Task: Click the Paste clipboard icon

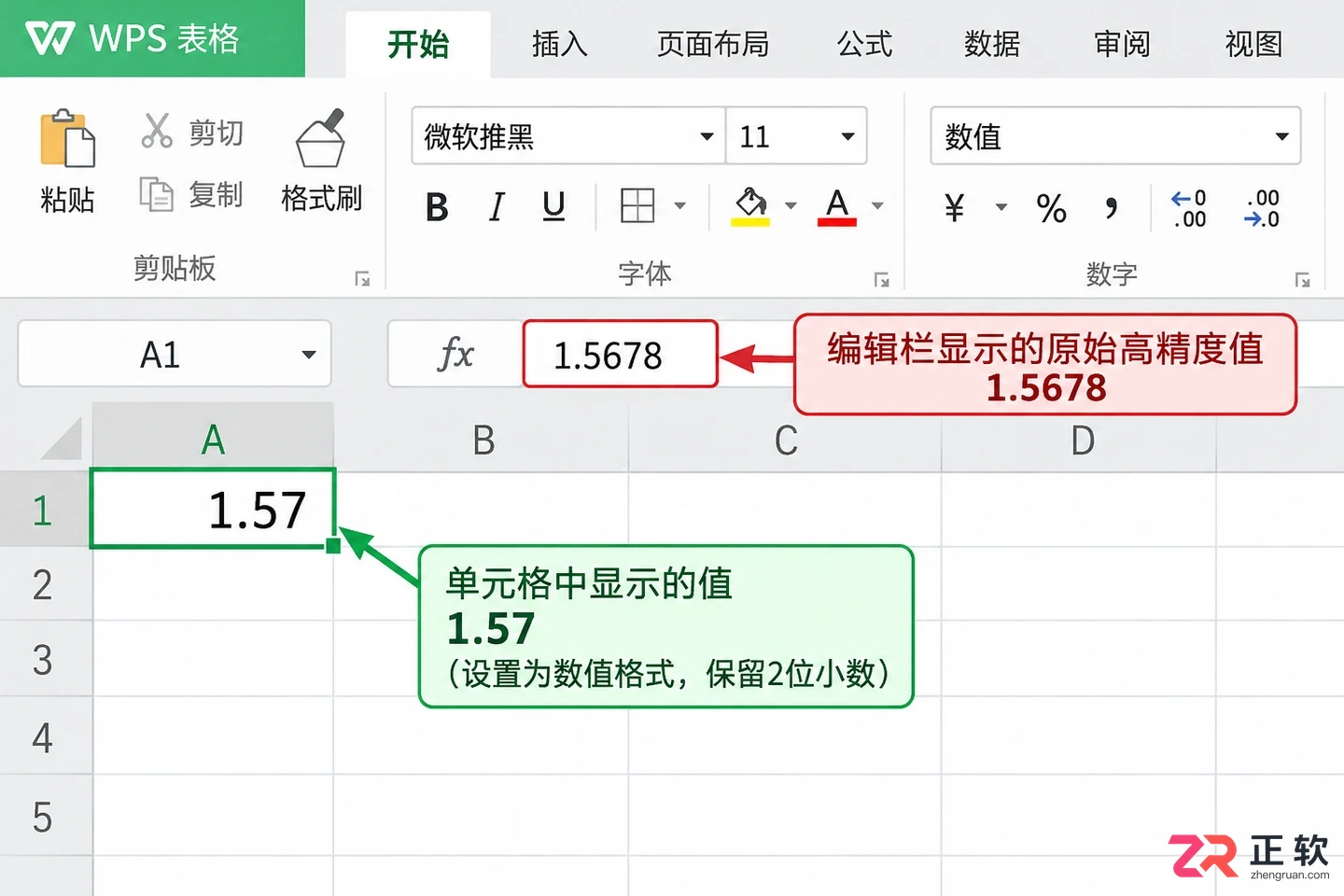Action: click(67, 139)
